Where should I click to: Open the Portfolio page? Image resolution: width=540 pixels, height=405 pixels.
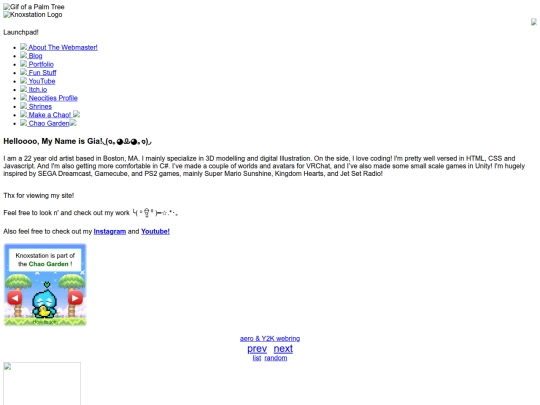(41, 64)
